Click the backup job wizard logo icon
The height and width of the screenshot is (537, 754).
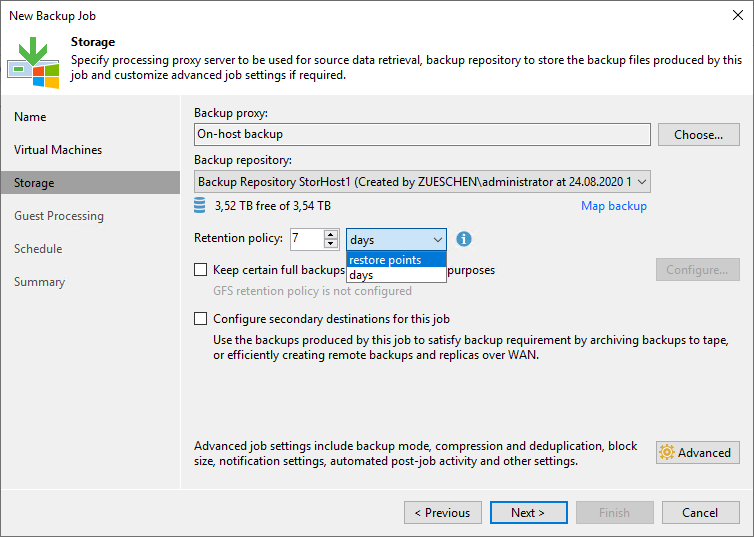point(33,62)
